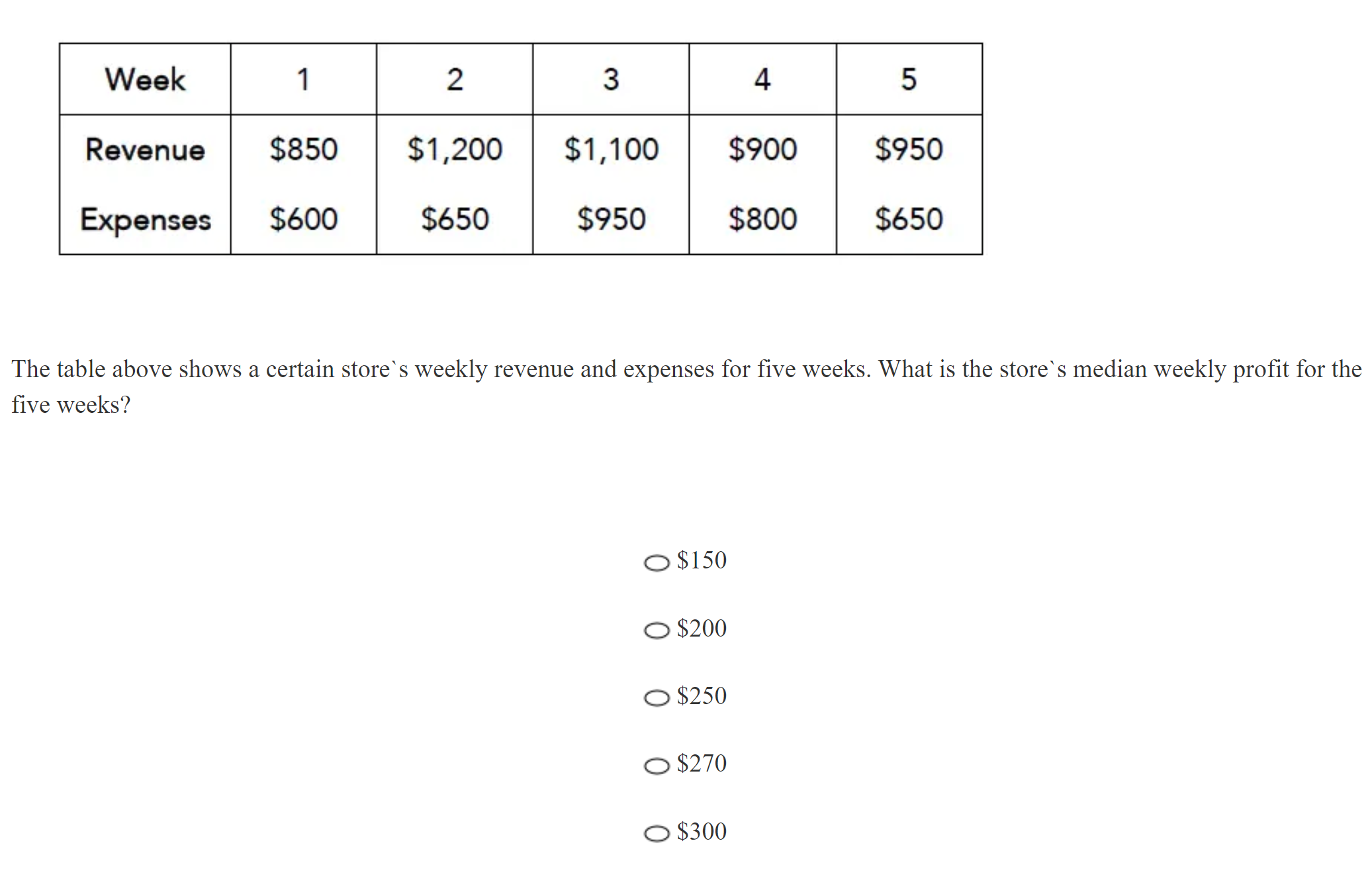This screenshot has width=1372, height=890.
Task: Choose the $200 radio option
Action: point(657,630)
